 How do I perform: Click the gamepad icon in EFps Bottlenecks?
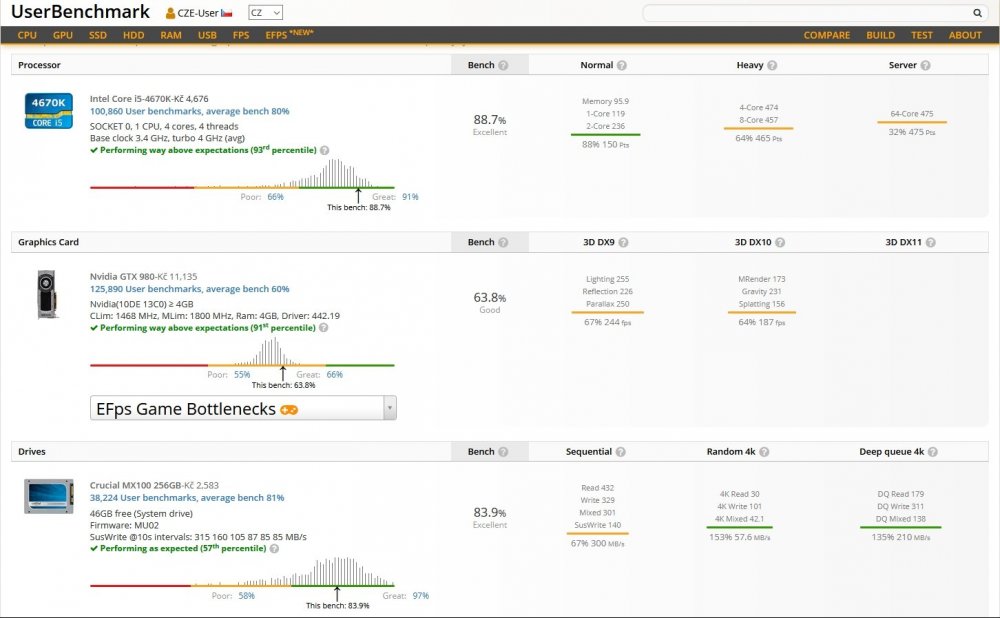[289, 410]
